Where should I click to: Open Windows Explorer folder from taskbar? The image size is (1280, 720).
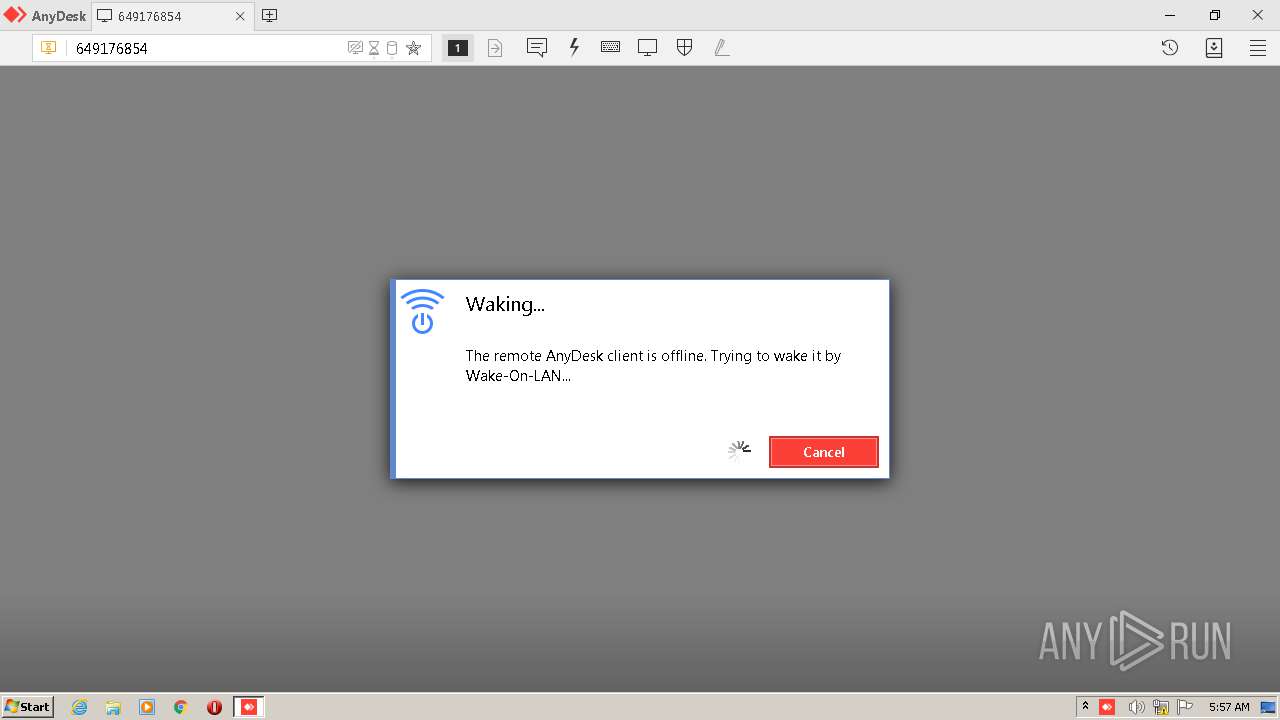[x=113, y=707]
